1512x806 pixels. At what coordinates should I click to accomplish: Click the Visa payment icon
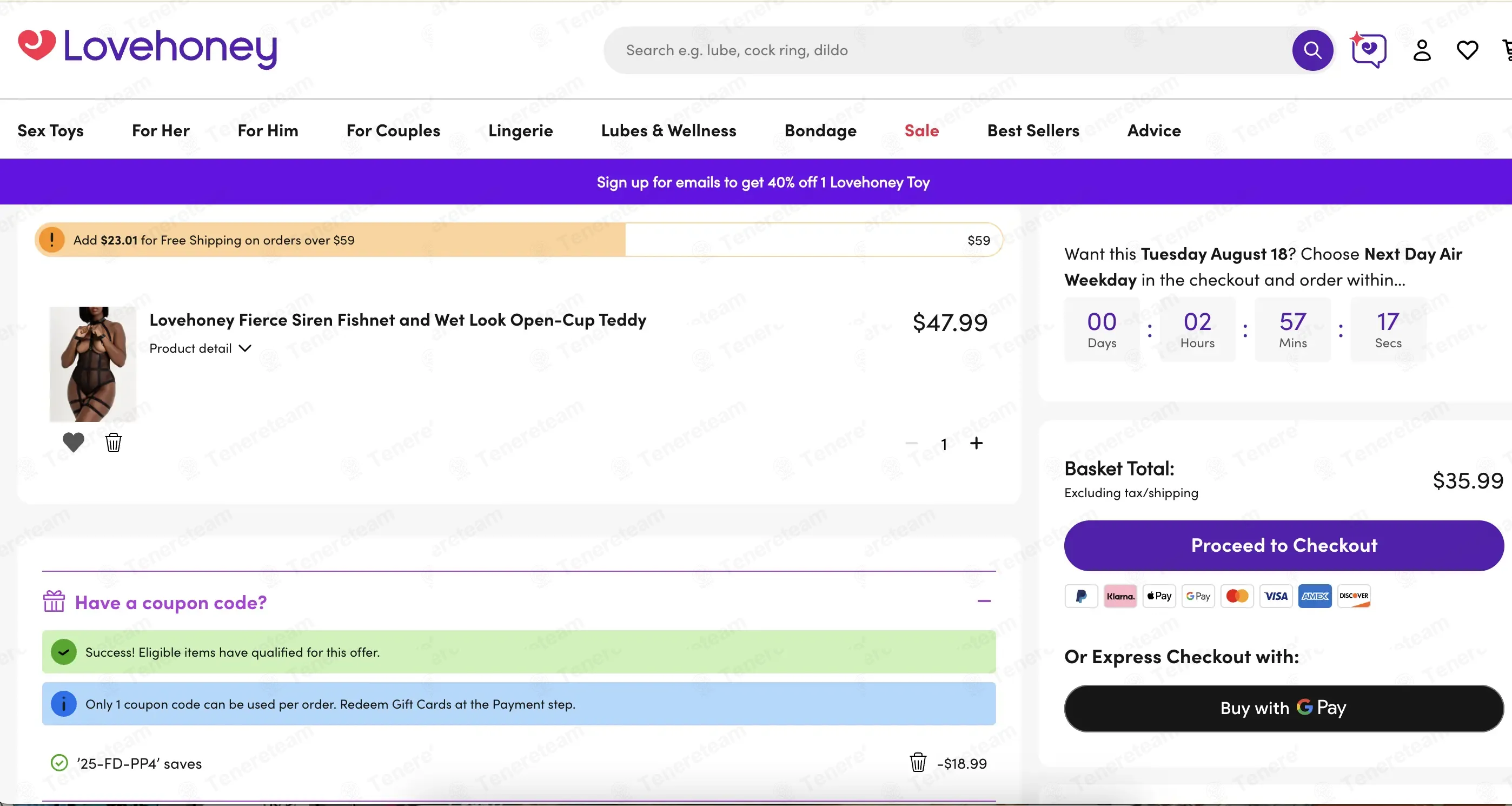1276,596
